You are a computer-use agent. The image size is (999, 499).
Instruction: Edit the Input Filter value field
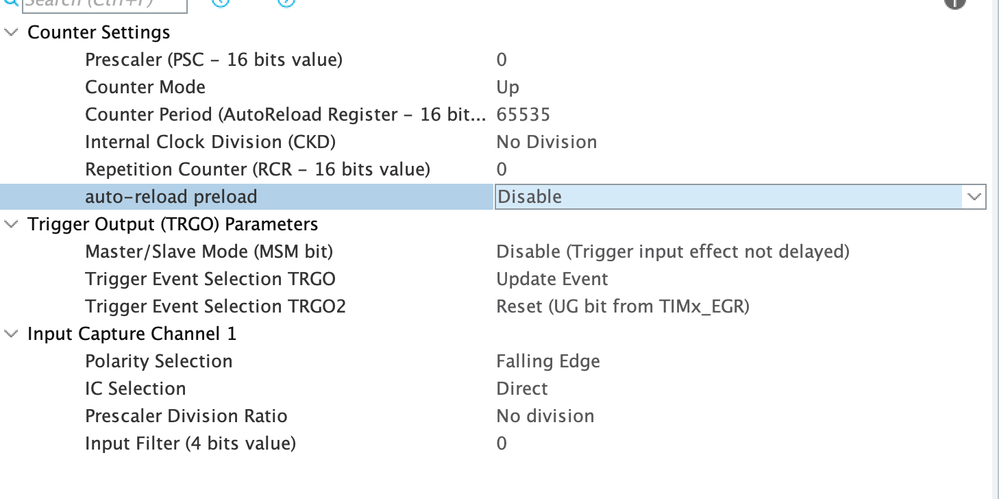click(502, 443)
